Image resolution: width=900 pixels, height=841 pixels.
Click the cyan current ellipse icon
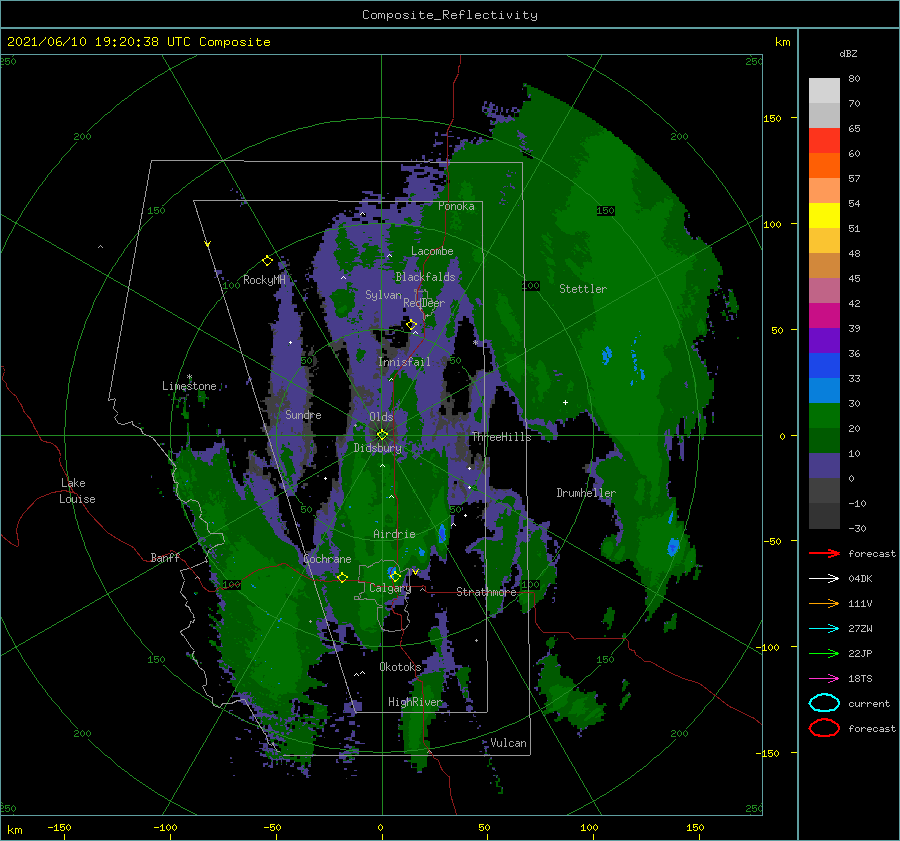[x=824, y=703]
